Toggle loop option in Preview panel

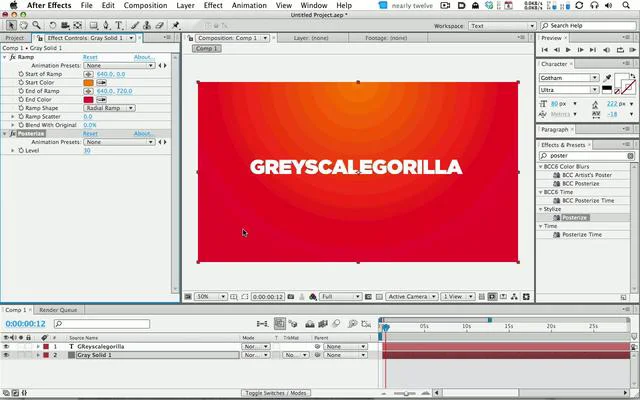pos(620,50)
